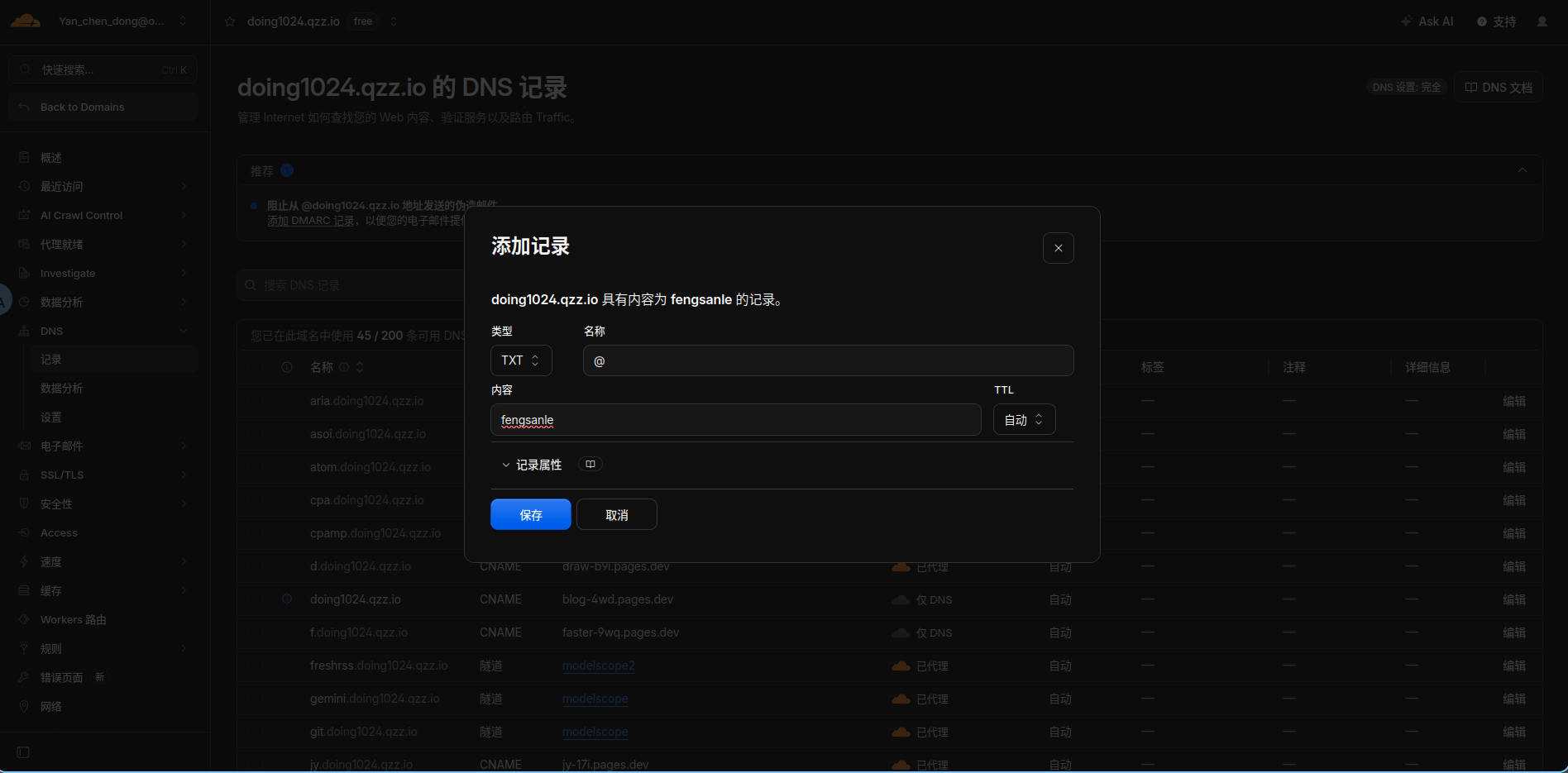Click the SSL/TLS lock icon
The height and width of the screenshot is (773, 1568).
pos(24,475)
